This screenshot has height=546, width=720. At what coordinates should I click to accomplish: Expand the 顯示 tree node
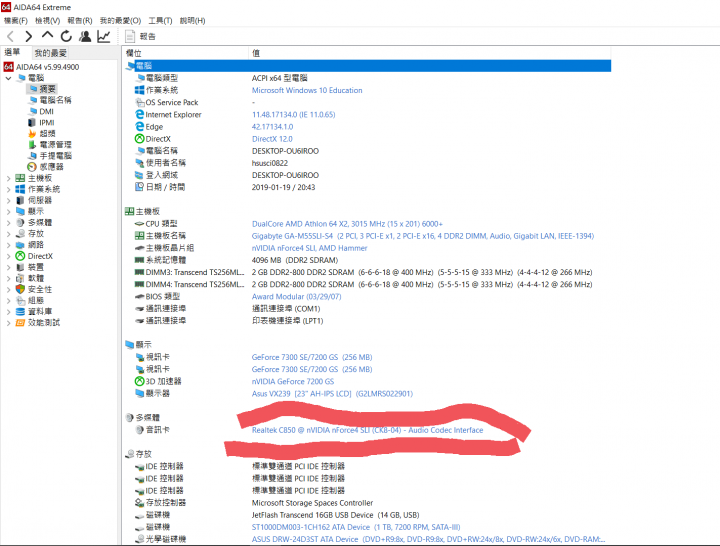(x=8, y=211)
